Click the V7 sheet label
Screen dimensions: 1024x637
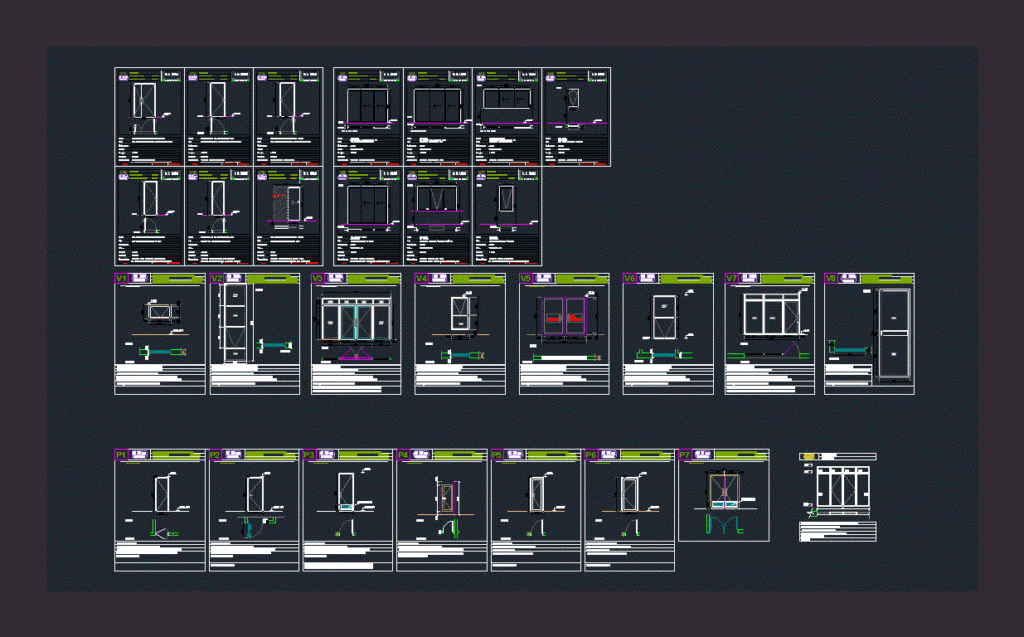point(731,278)
